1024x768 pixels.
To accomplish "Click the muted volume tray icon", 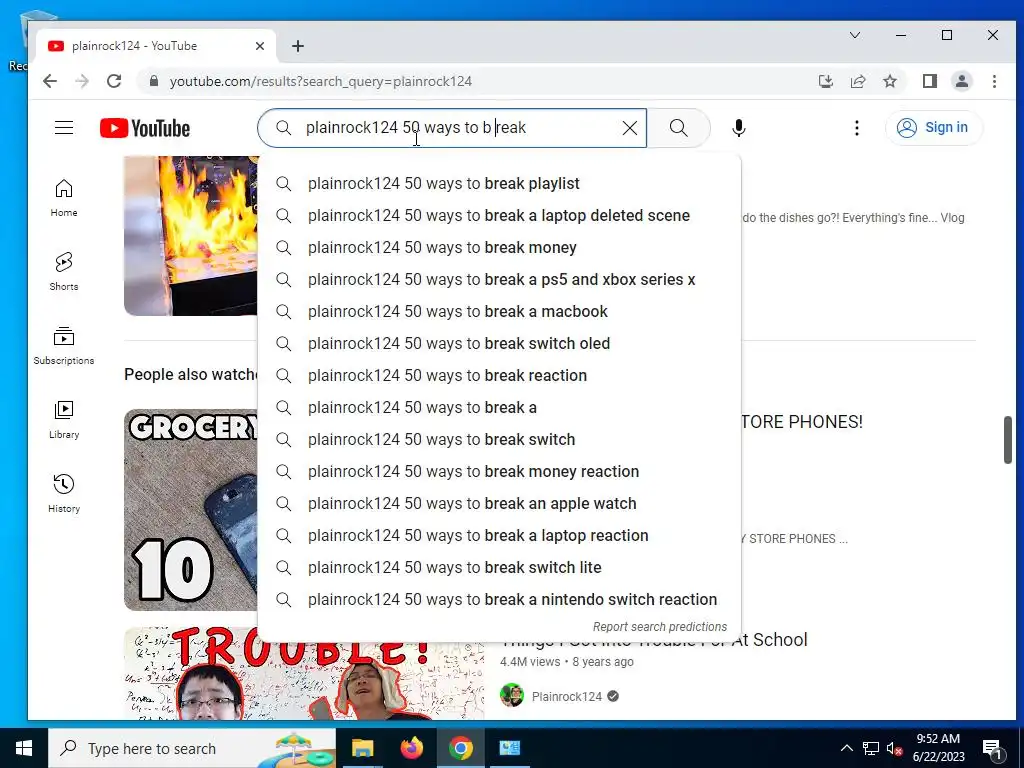I will [895, 748].
